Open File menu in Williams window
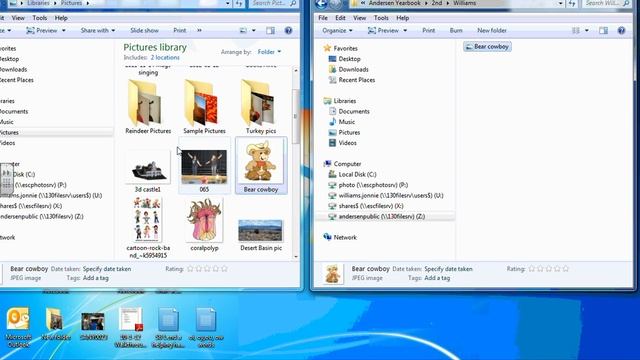640x360 pixels. (323, 18)
